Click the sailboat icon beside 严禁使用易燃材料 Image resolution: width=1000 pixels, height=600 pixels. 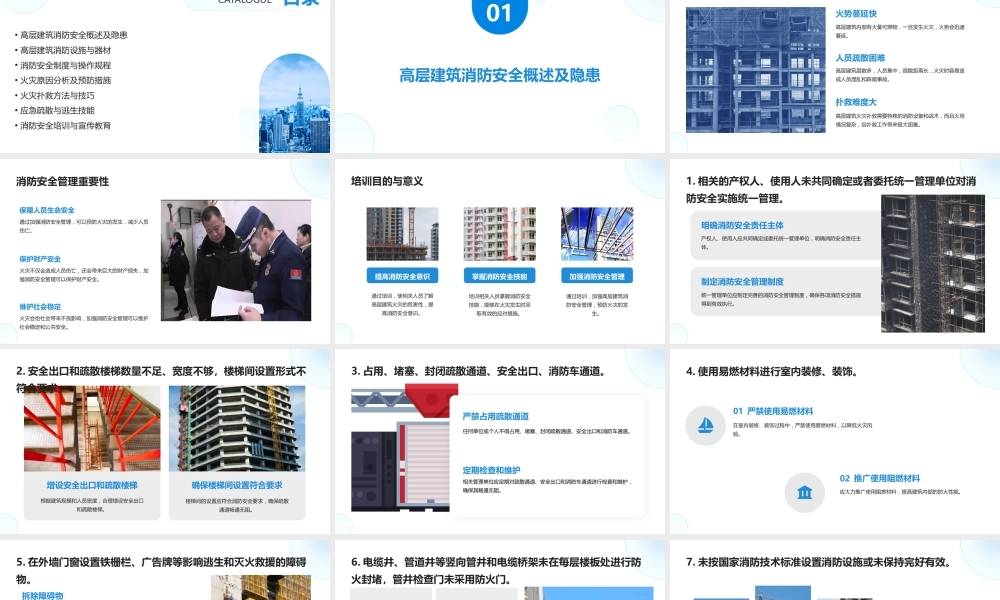(705, 425)
